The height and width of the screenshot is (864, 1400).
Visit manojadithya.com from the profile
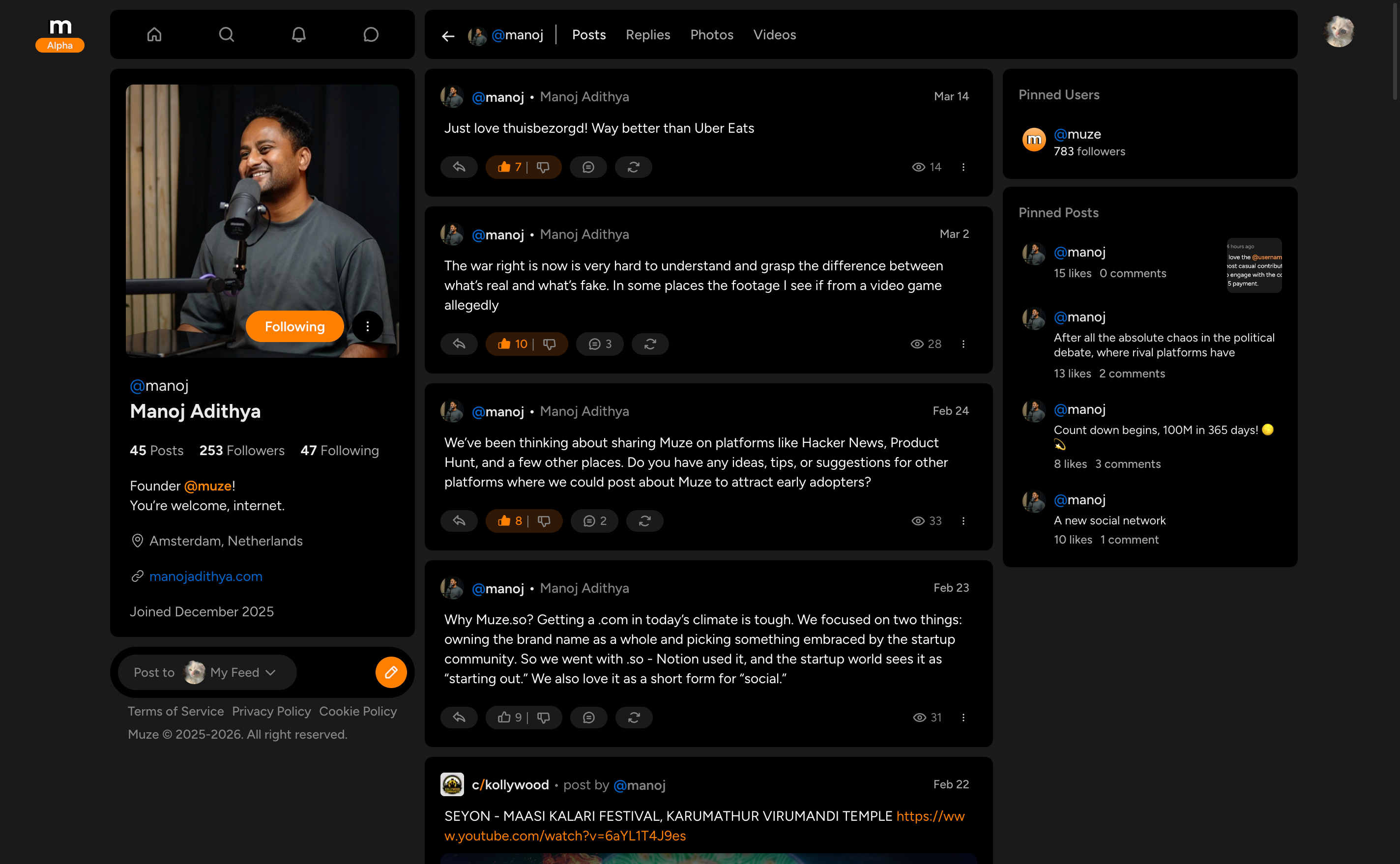pos(205,576)
